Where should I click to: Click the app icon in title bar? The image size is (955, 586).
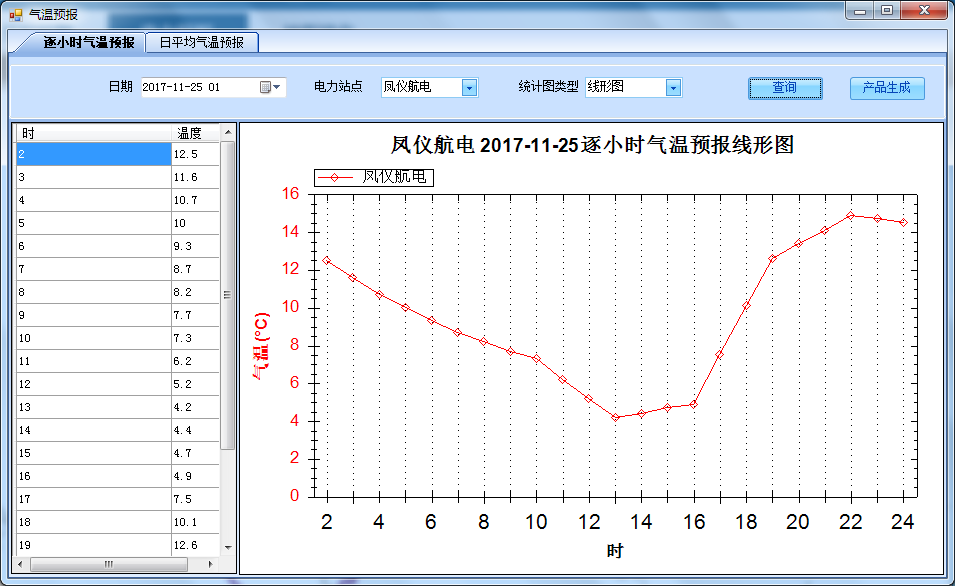pos(15,15)
